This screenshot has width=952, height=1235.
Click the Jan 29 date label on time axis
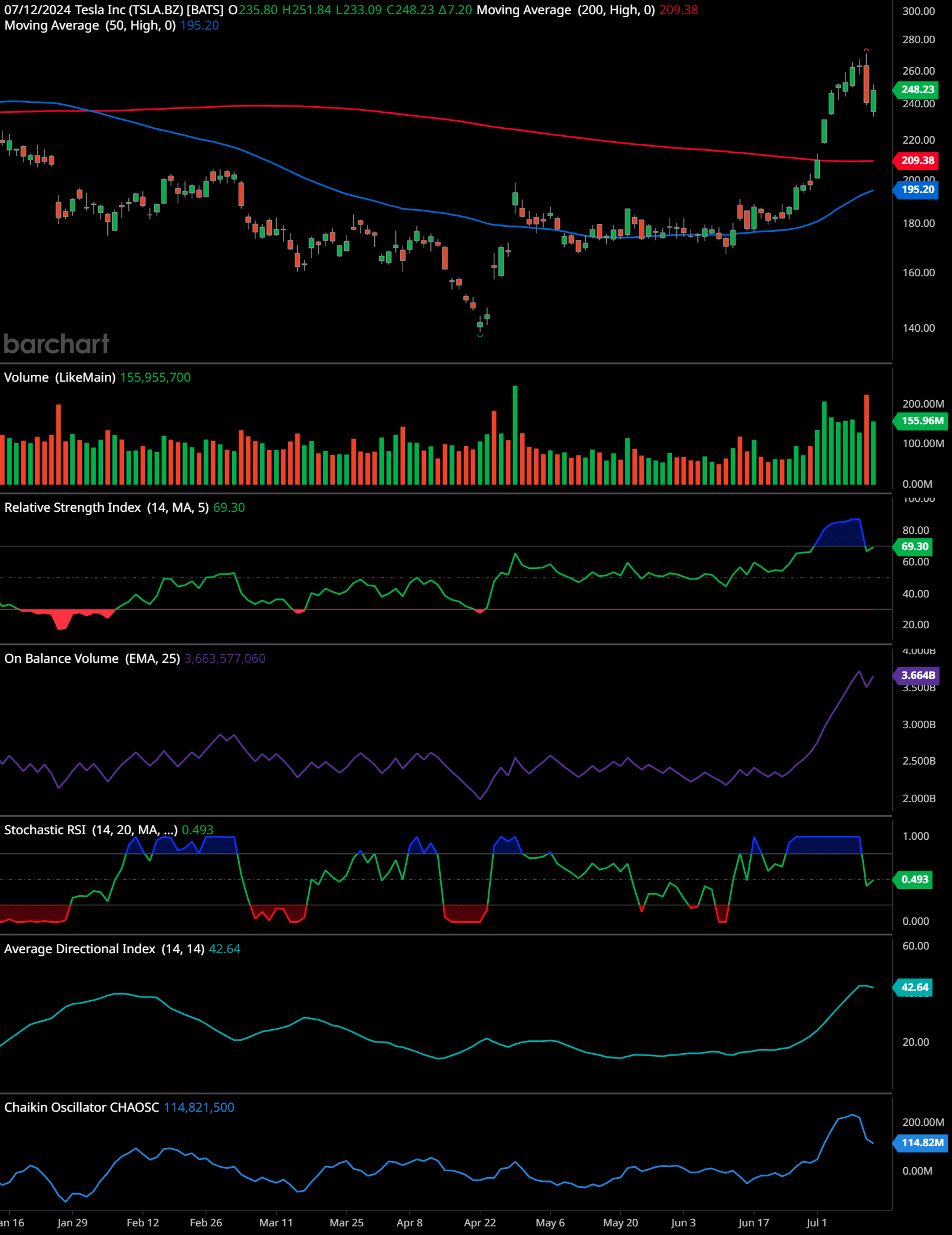pyautogui.click(x=72, y=1223)
